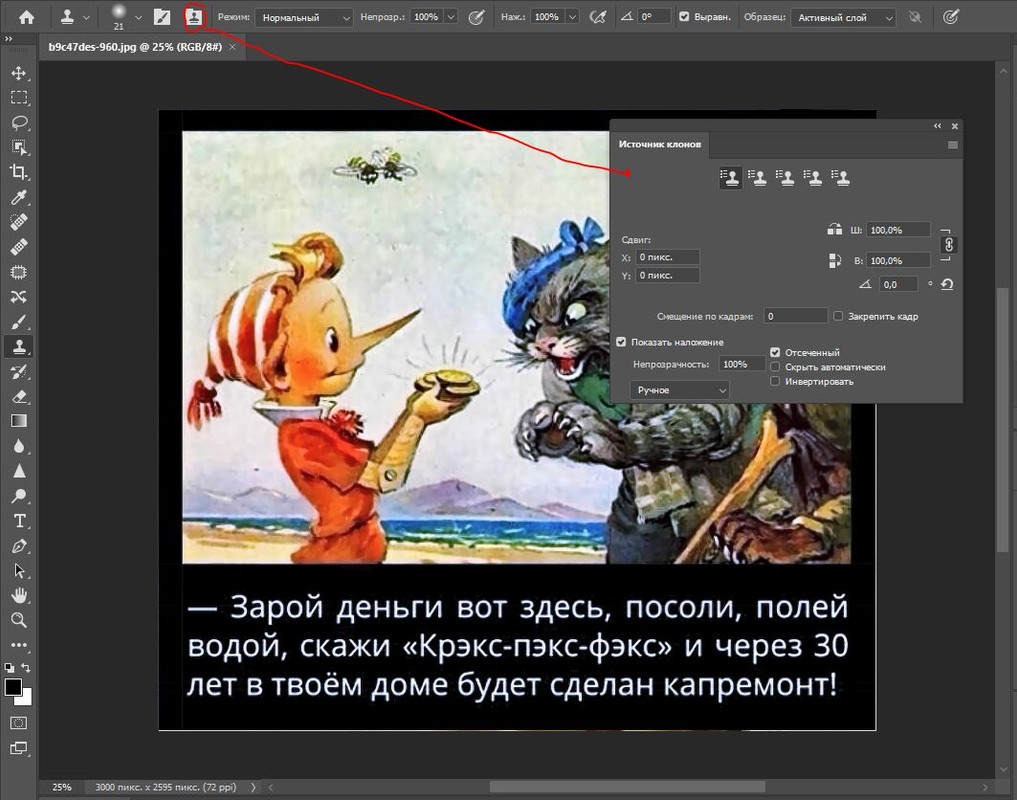This screenshot has width=1017, height=800.
Task: Select the Dodge tool
Action: [19, 496]
